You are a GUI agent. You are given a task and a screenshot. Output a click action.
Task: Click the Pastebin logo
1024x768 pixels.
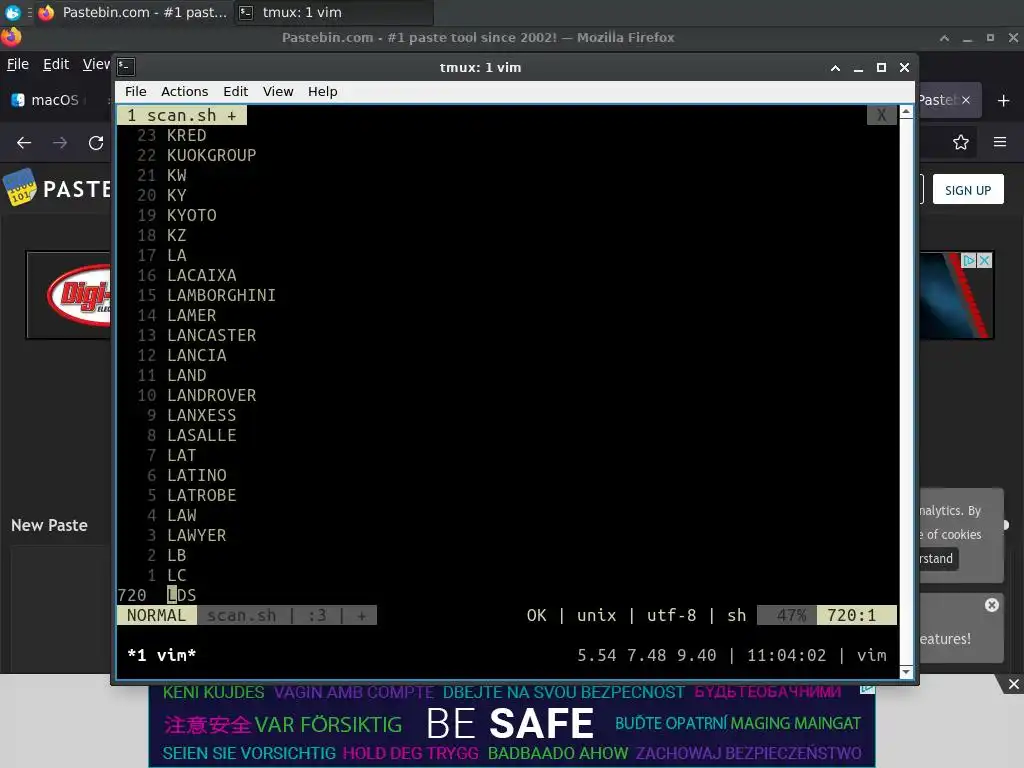tap(57, 189)
